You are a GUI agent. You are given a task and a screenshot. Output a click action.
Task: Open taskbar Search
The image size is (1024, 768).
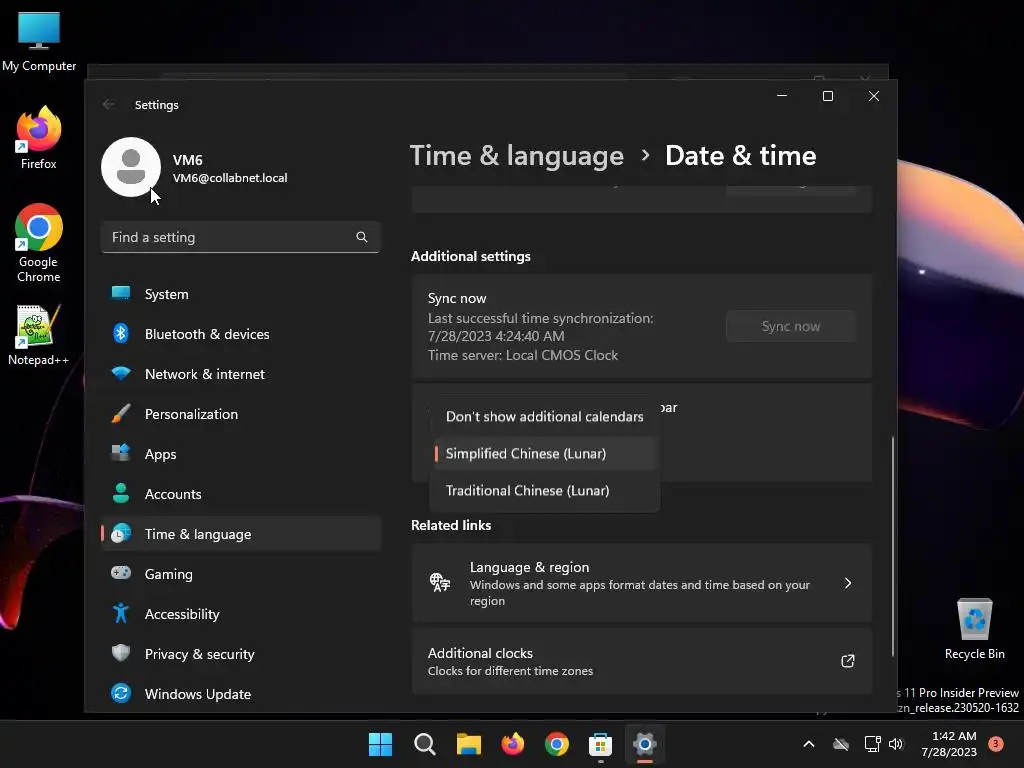[x=424, y=744]
